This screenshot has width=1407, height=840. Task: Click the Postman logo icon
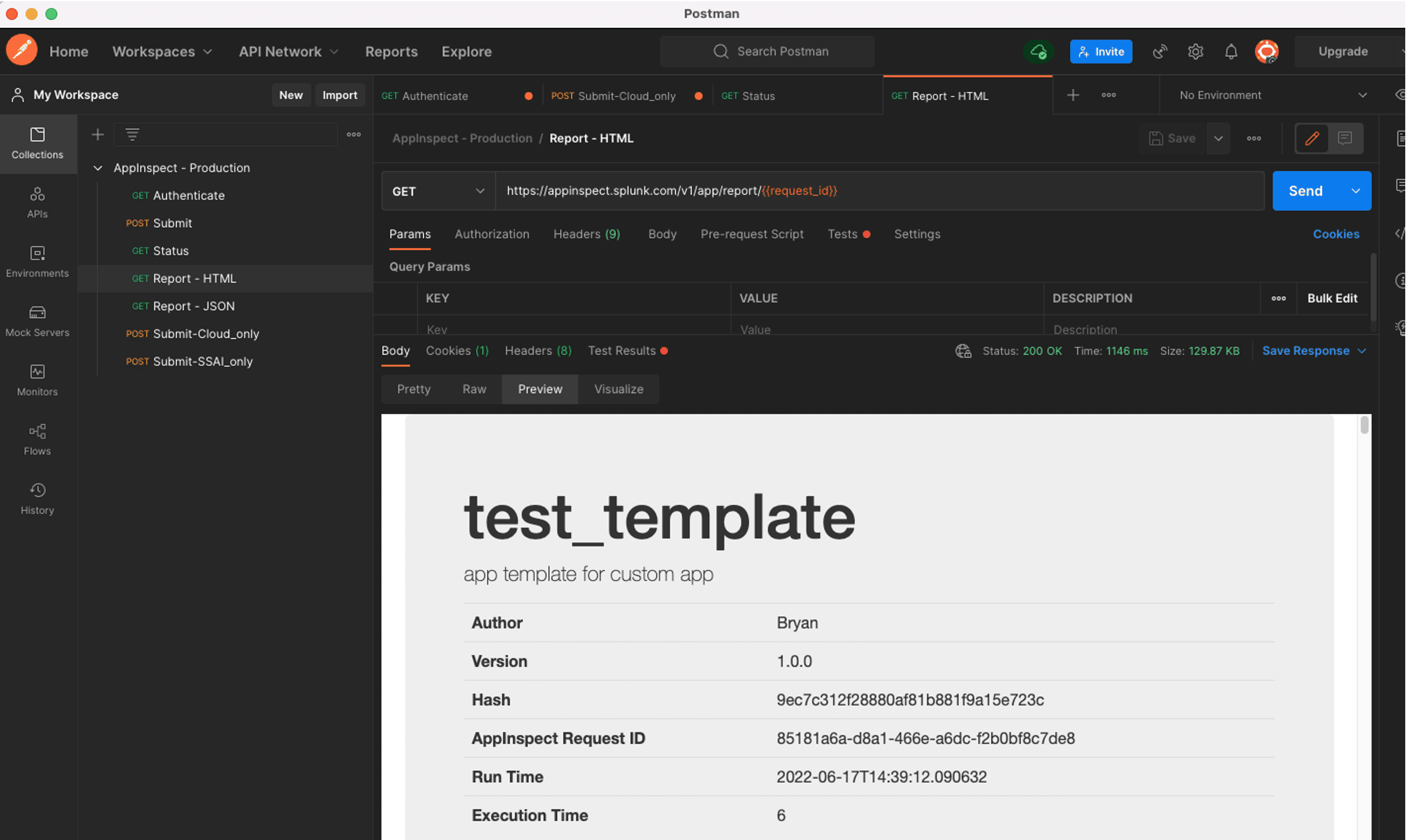point(22,51)
